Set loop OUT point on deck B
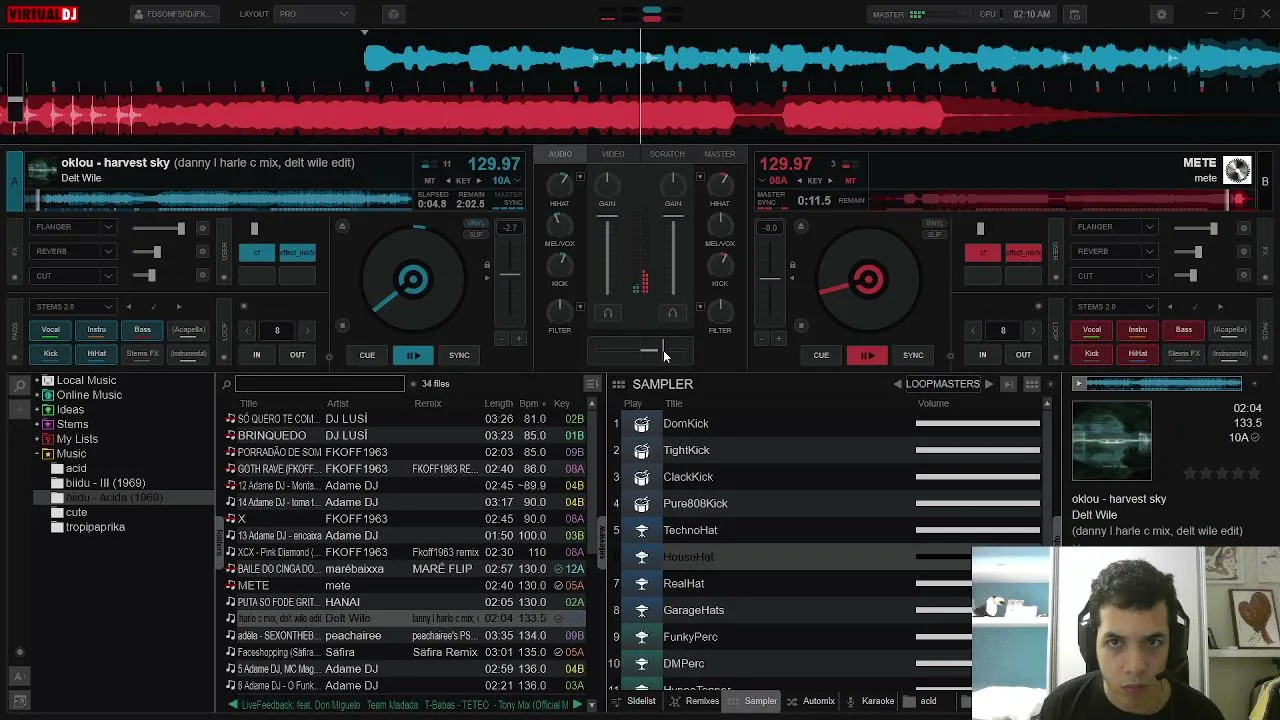 pos(1023,355)
